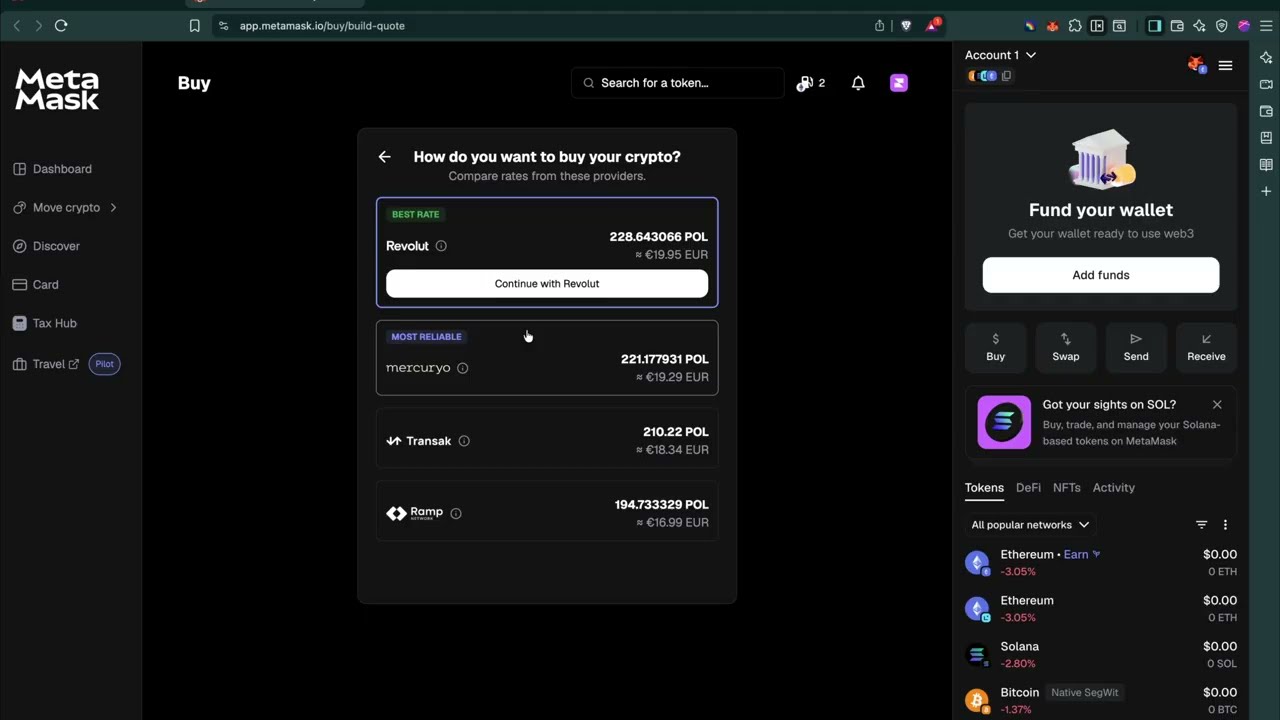The image size is (1280, 720).
Task: Open Dashboard in the sidebar
Action: 62,169
